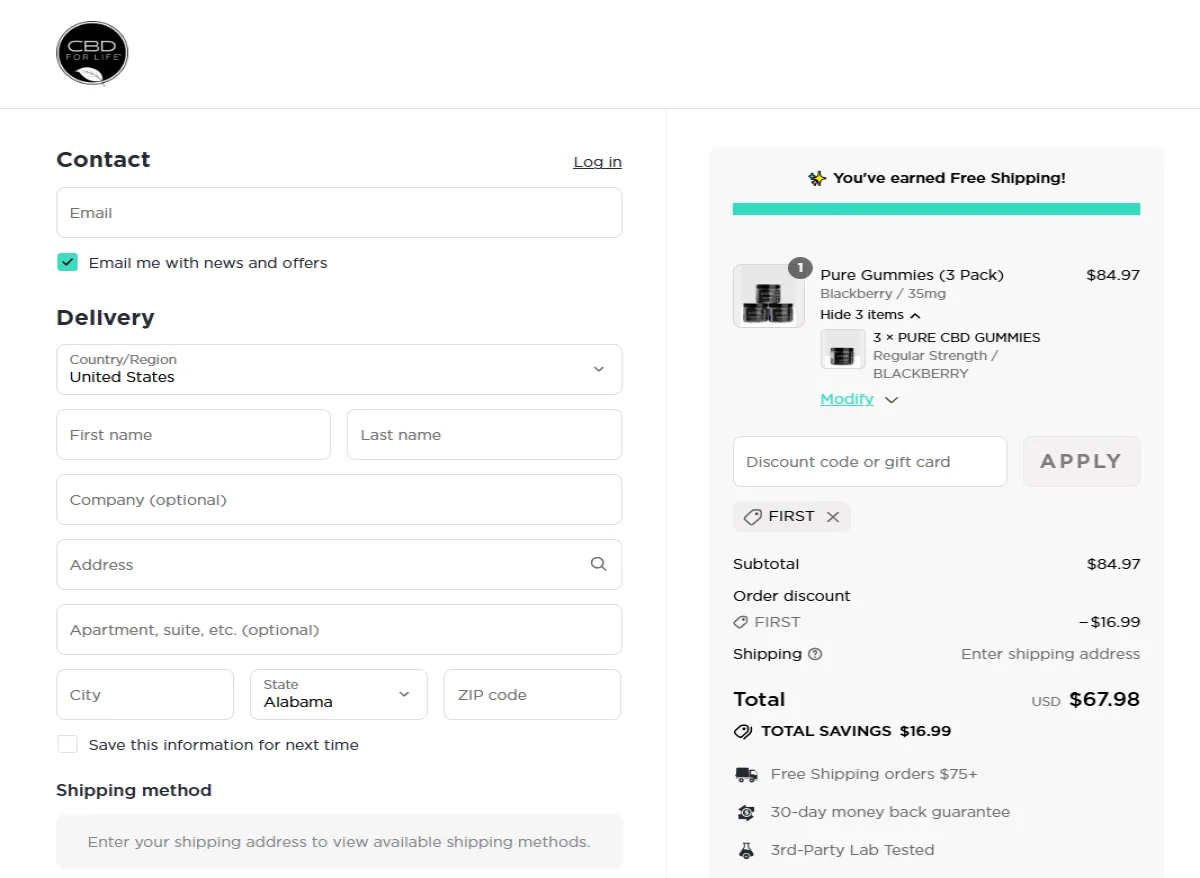
Task: Click the Pure Gummies product thumbnail
Action: tap(768, 296)
